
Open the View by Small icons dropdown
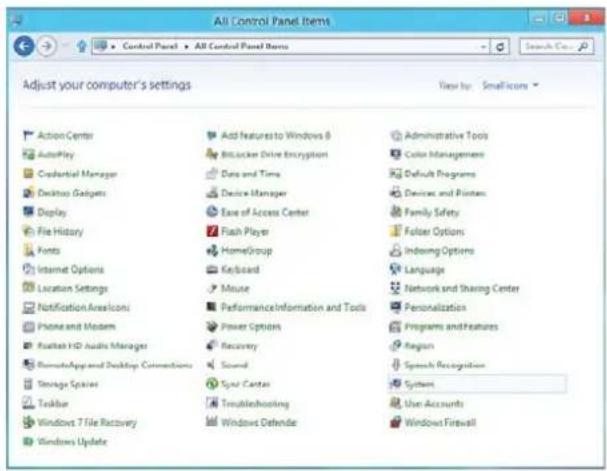(510, 85)
